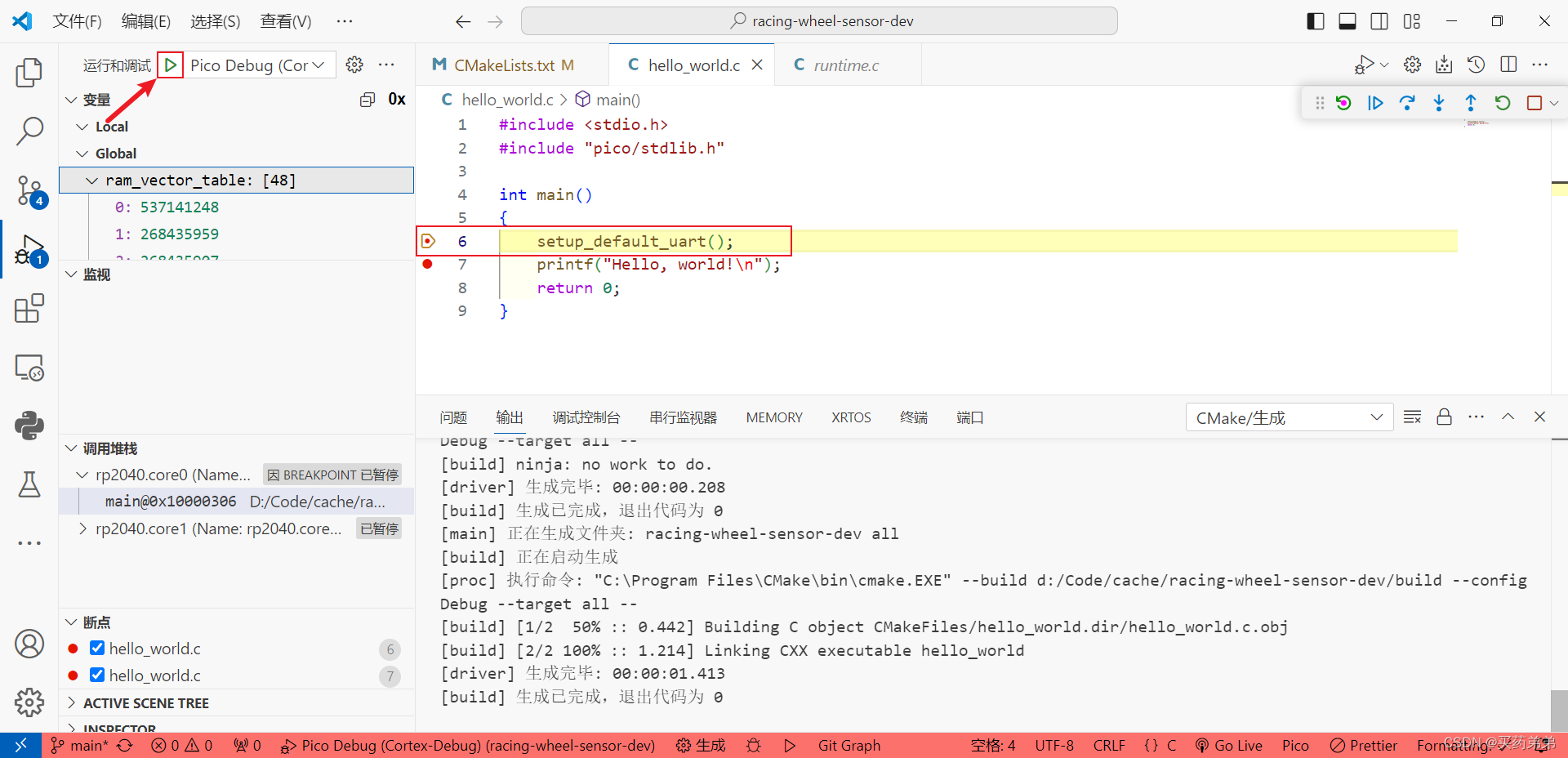1568x758 pixels.
Task: Open Extensions view in activity bar
Action: [29, 308]
